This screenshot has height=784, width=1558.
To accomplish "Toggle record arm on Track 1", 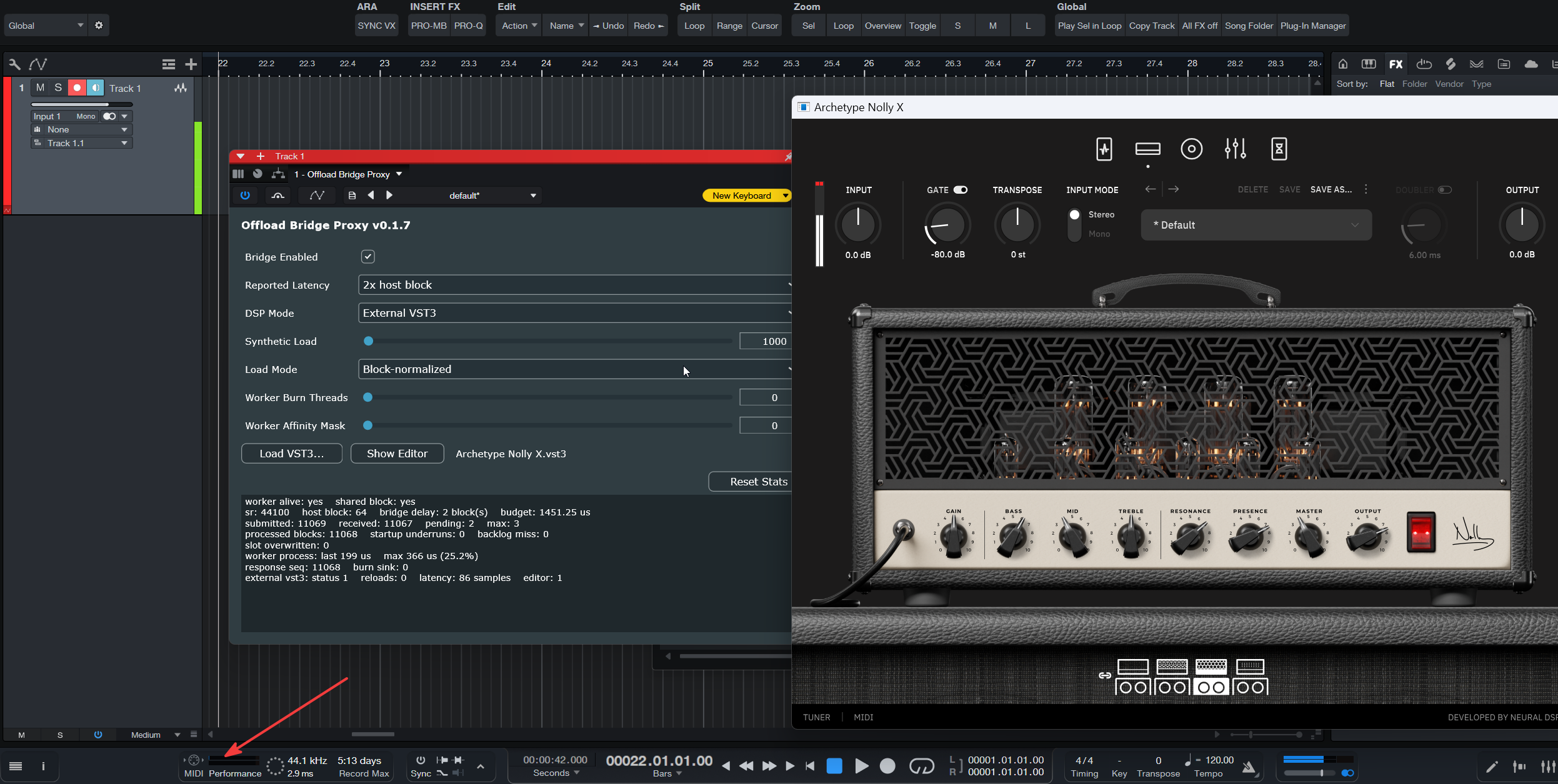I will [77, 87].
